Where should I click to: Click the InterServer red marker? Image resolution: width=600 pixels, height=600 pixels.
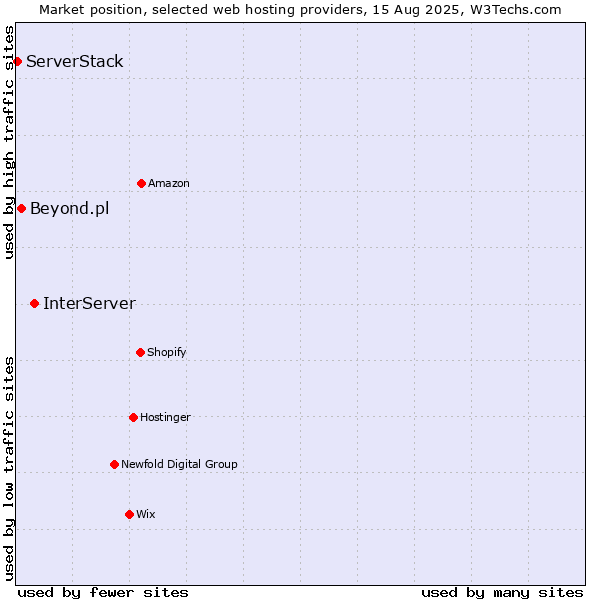(x=34, y=303)
